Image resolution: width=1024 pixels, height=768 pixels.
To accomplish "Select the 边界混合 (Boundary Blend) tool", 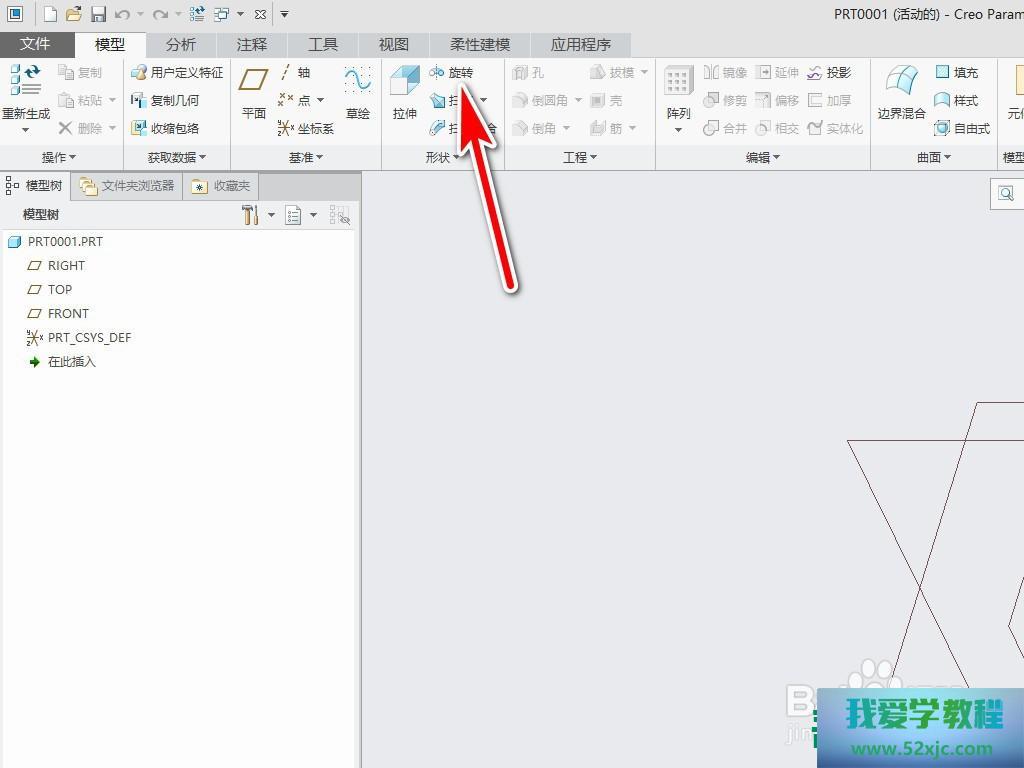I will pyautogui.click(x=901, y=82).
